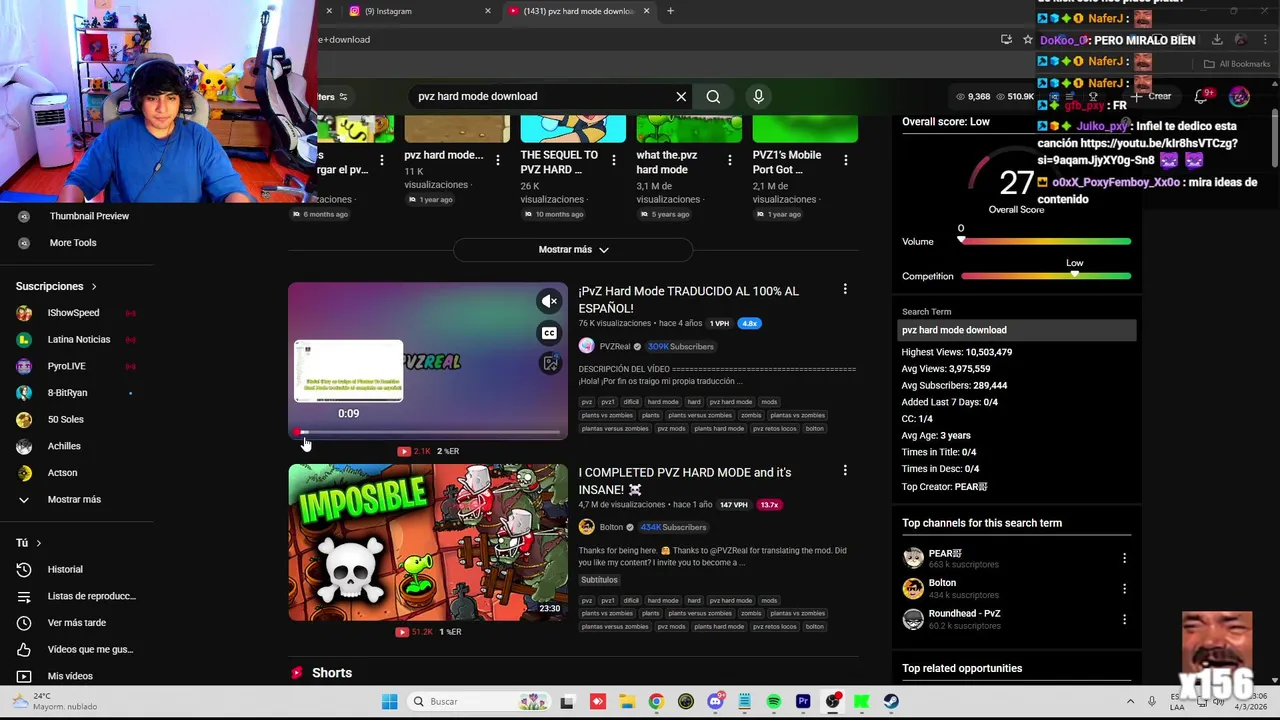Click the Crear button
The height and width of the screenshot is (720, 1280).
tap(1152, 96)
